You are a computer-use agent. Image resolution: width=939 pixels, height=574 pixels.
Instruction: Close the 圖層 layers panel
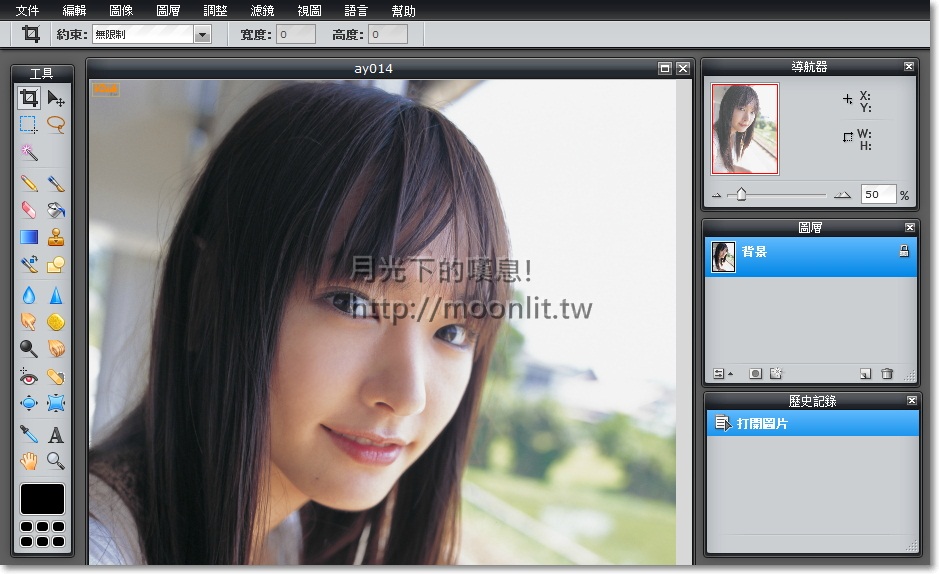910,227
